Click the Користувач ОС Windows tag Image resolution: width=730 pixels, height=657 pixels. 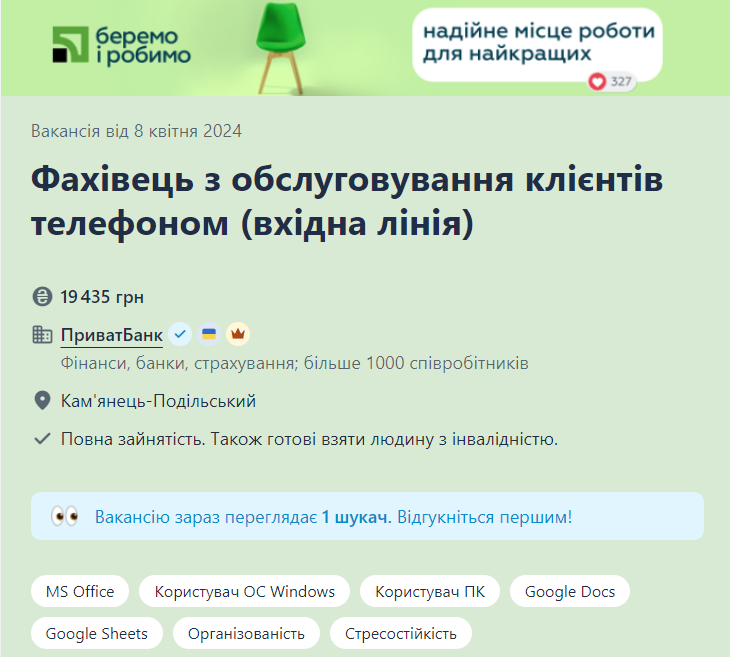244,591
